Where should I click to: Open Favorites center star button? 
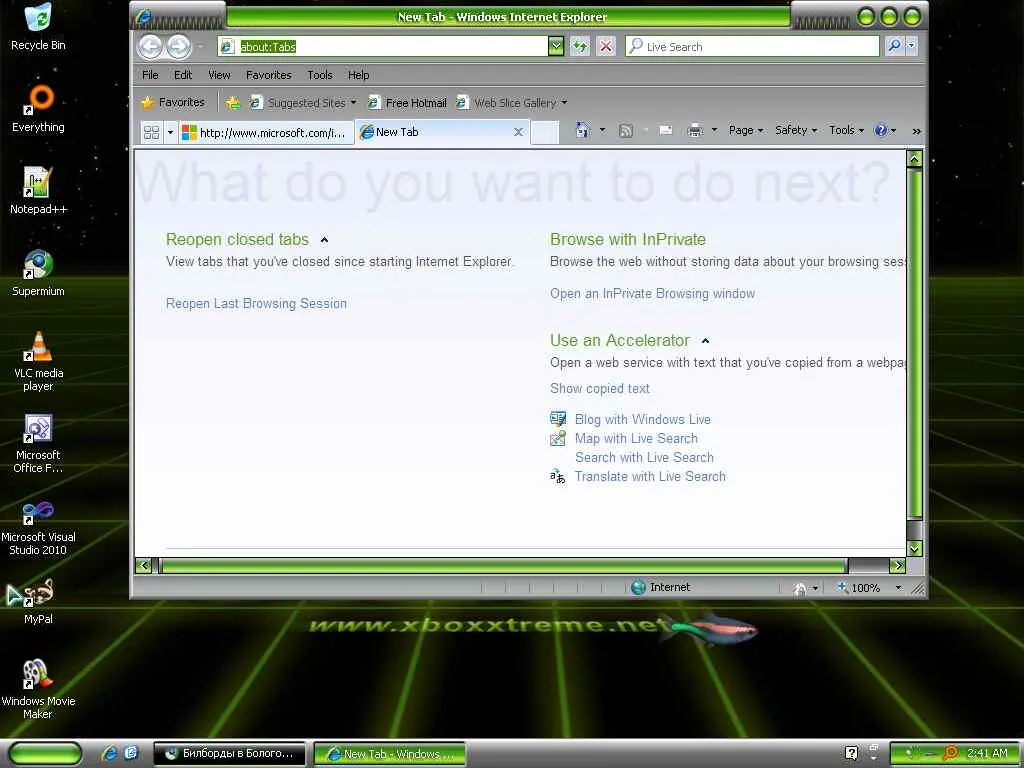[173, 102]
